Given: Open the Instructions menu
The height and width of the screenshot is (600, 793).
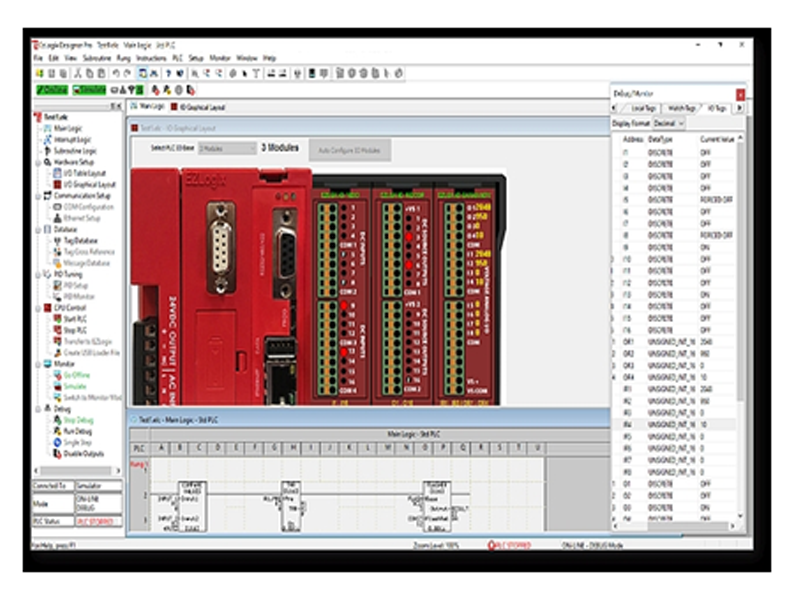Looking at the screenshot, I should [x=151, y=58].
